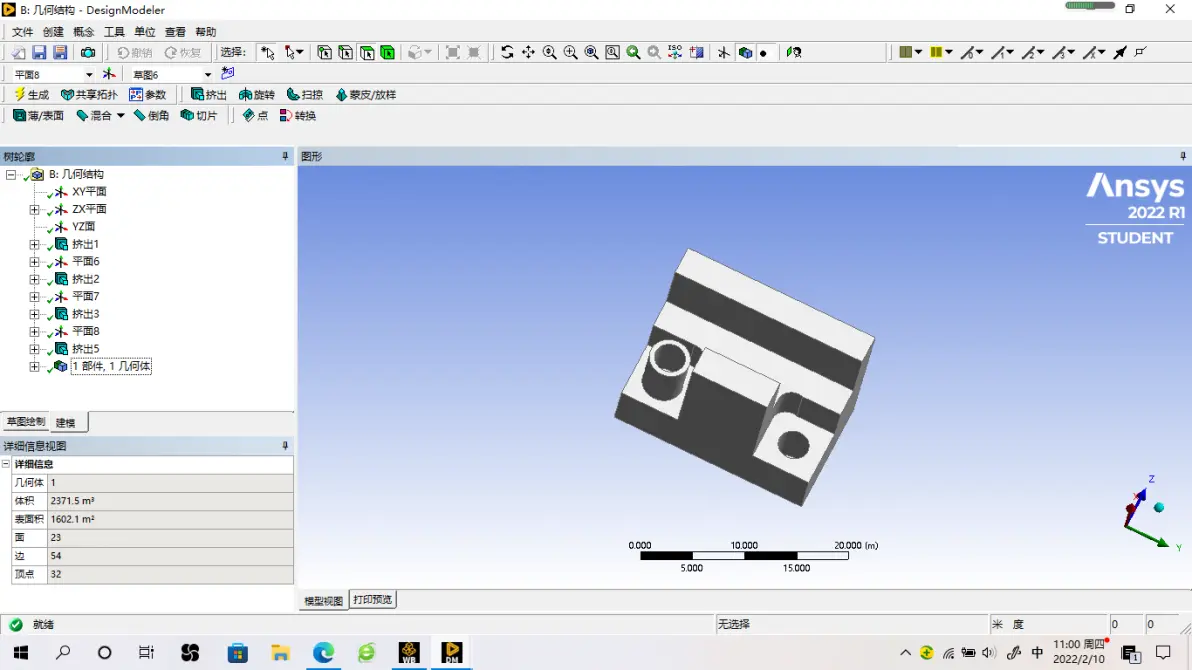The height and width of the screenshot is (670, 1192).
Task: Open the 草图6 sketch dropdown
Action: [x=208, y=75]
